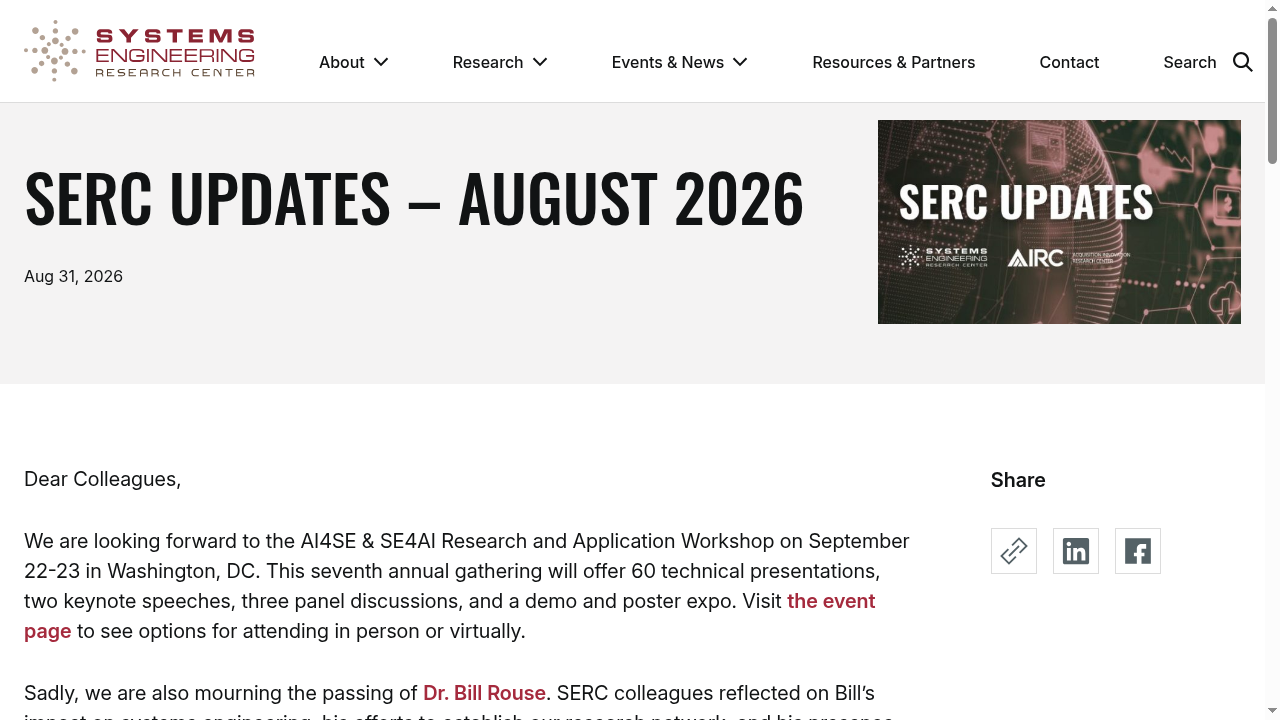Open the Contact page
The image size is (1280, 720).
(x=1069, y=62)
